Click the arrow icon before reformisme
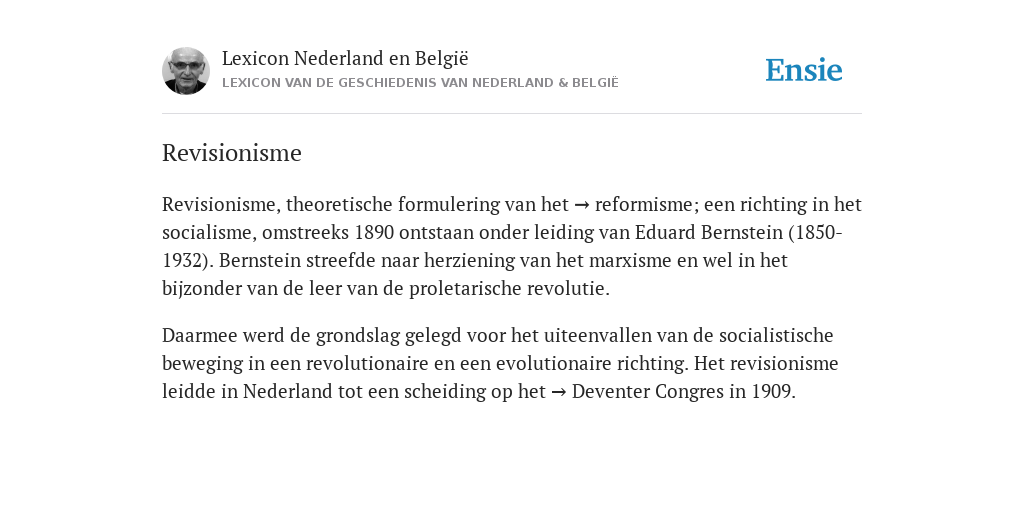 pyautogui.click(x=582, y=205)
